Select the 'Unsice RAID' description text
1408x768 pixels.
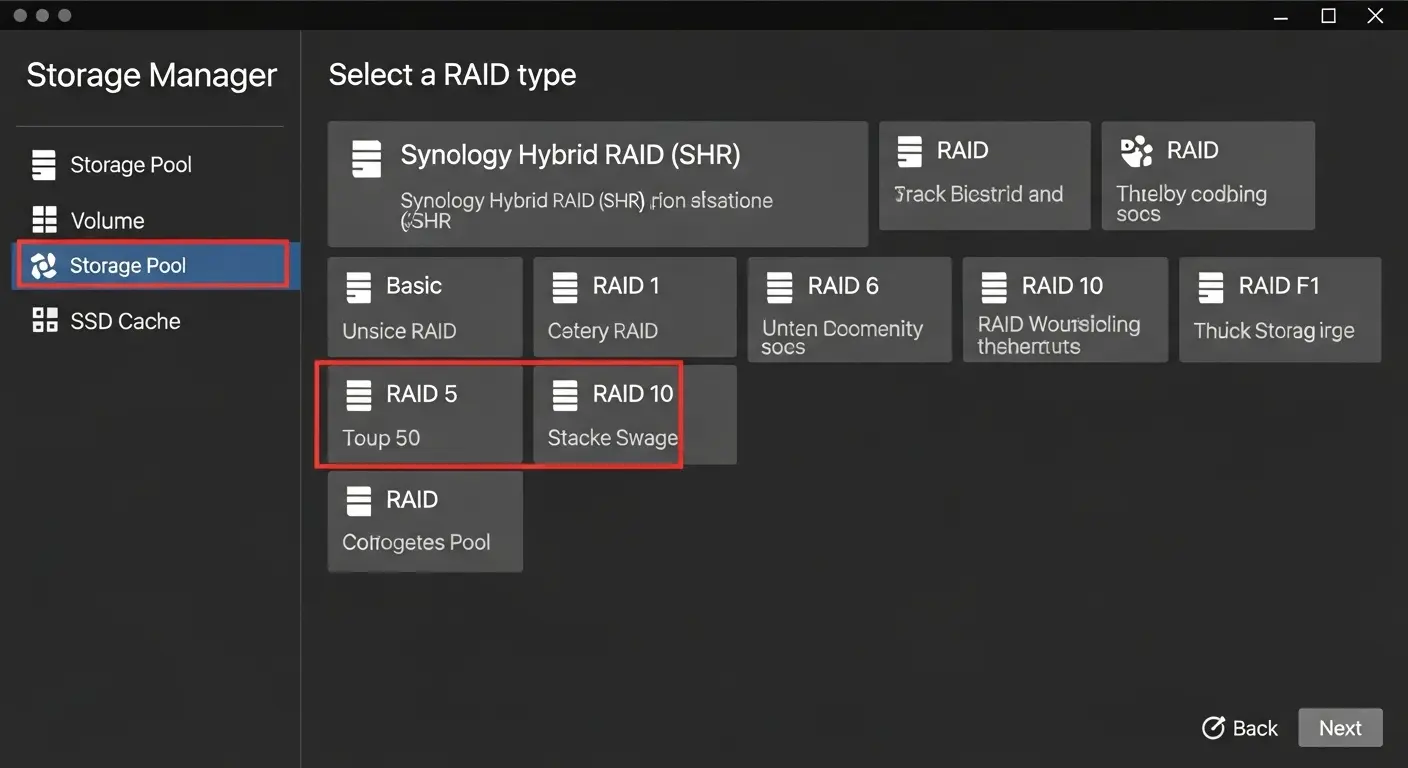click(x=399, y=331)
